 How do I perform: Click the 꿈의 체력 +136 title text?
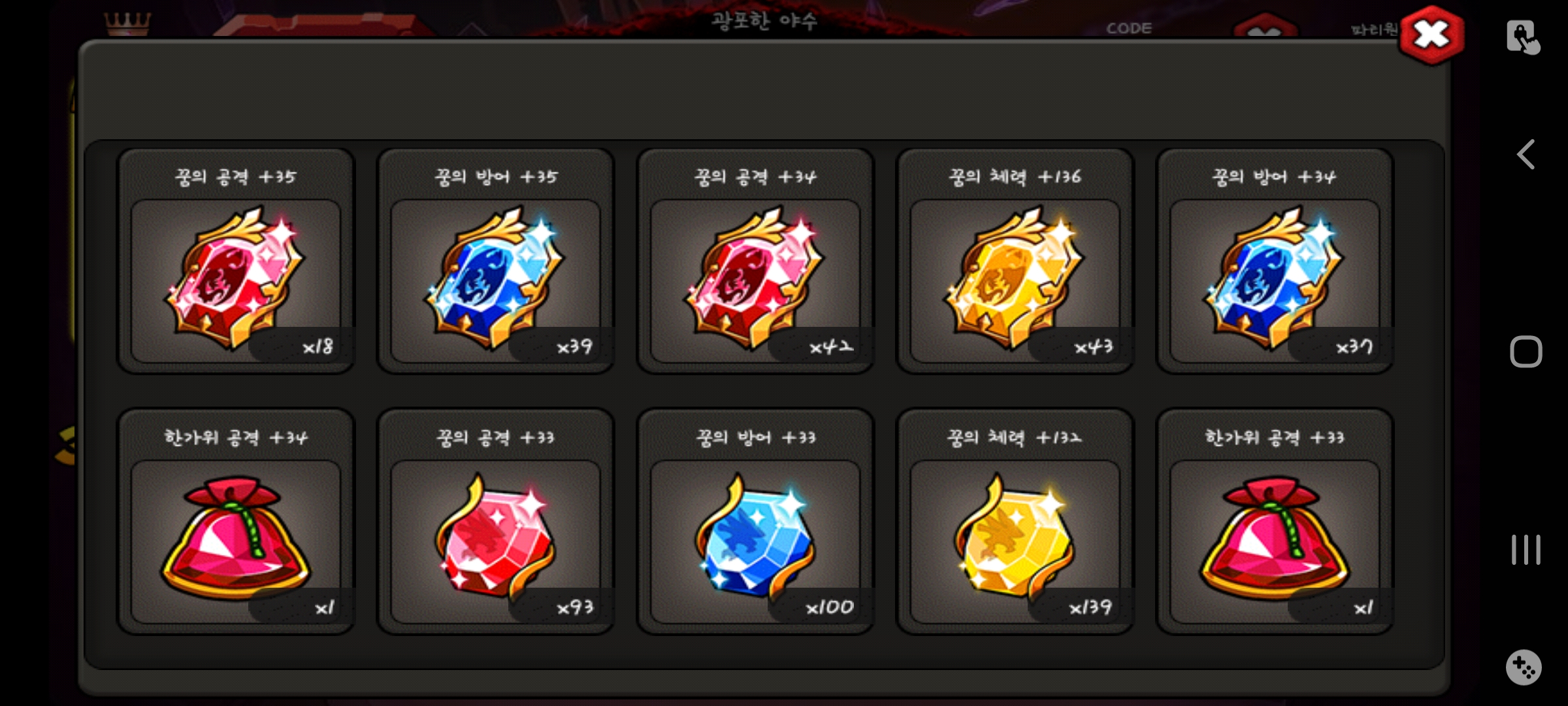(x=1015, y=176)
